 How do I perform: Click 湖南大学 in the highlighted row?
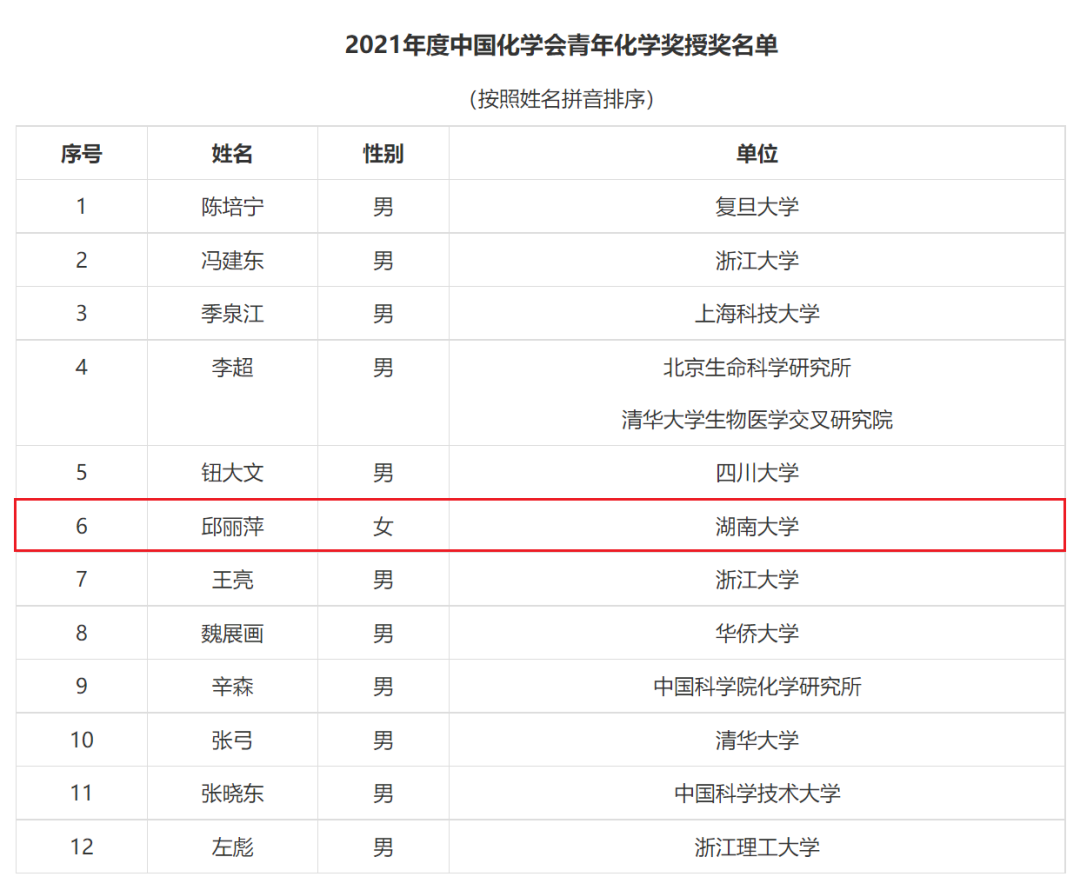pyautogui.click(x=757, y=526)
